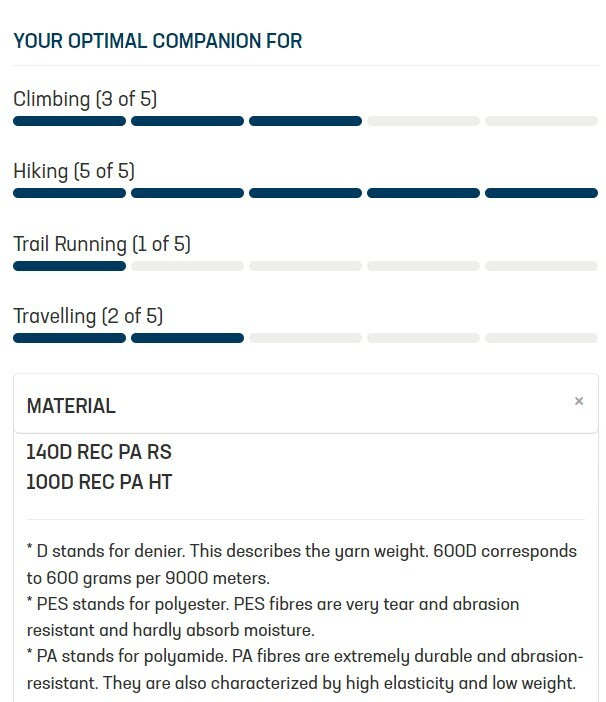Click the 140D REC PA RS material text
606x702 pixels.
(x=99, y=453)
